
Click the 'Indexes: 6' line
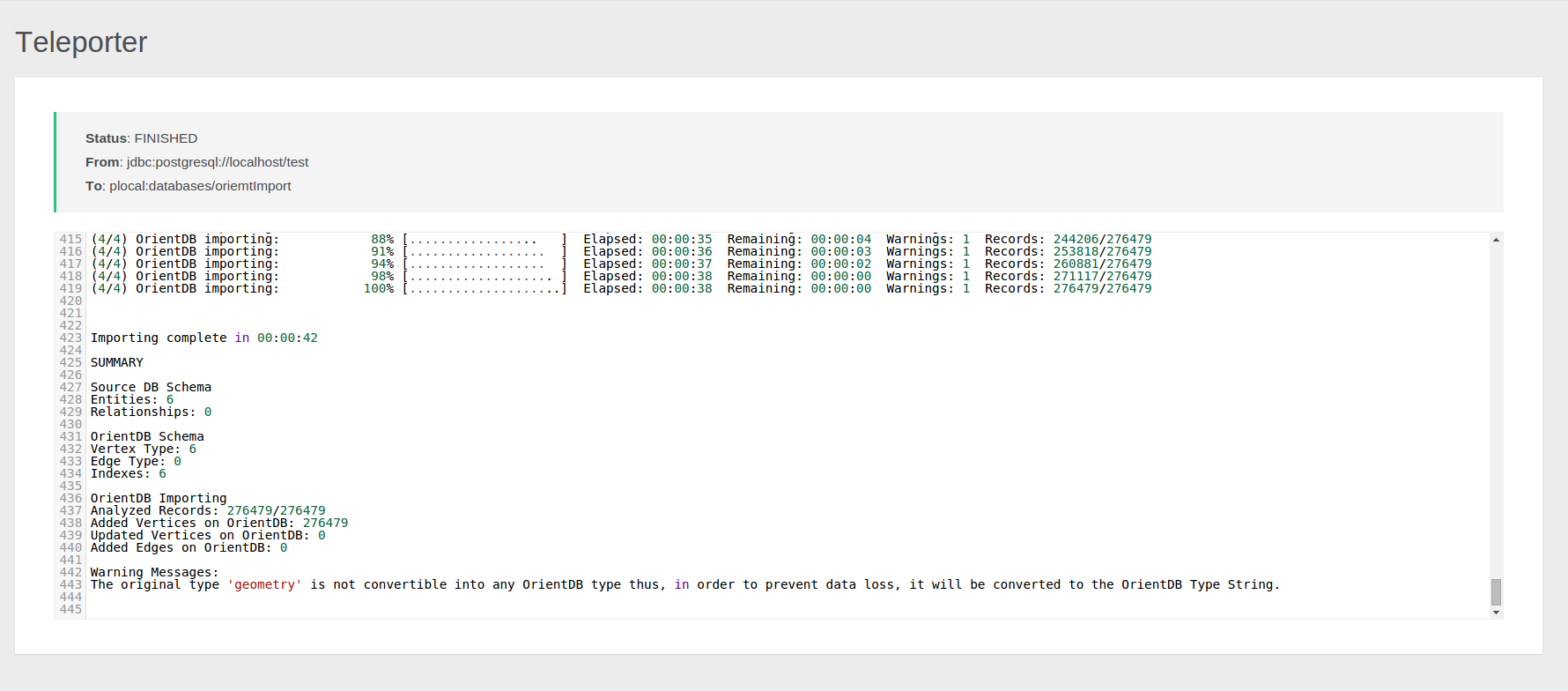coord(129,473)
